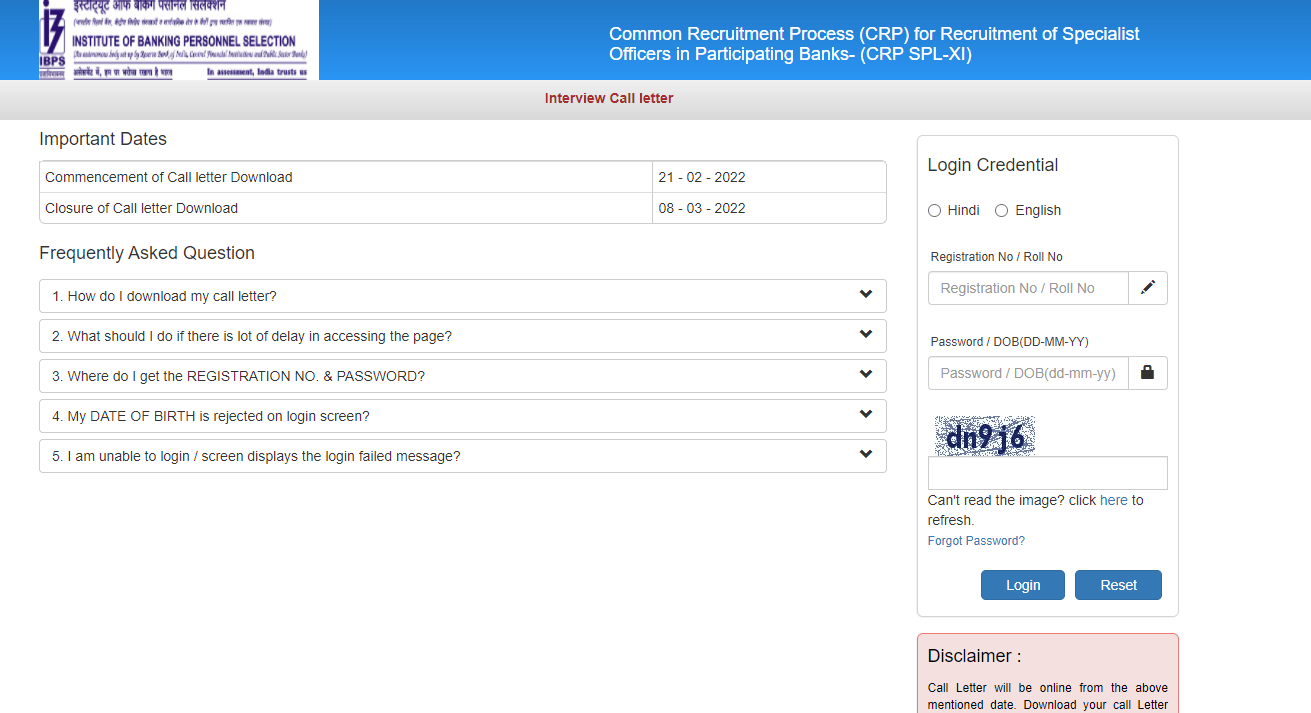Expand chevron for DATE OF BIRTH rejected question
This screenshot has width=1311, height=713.
pos(865,415)
